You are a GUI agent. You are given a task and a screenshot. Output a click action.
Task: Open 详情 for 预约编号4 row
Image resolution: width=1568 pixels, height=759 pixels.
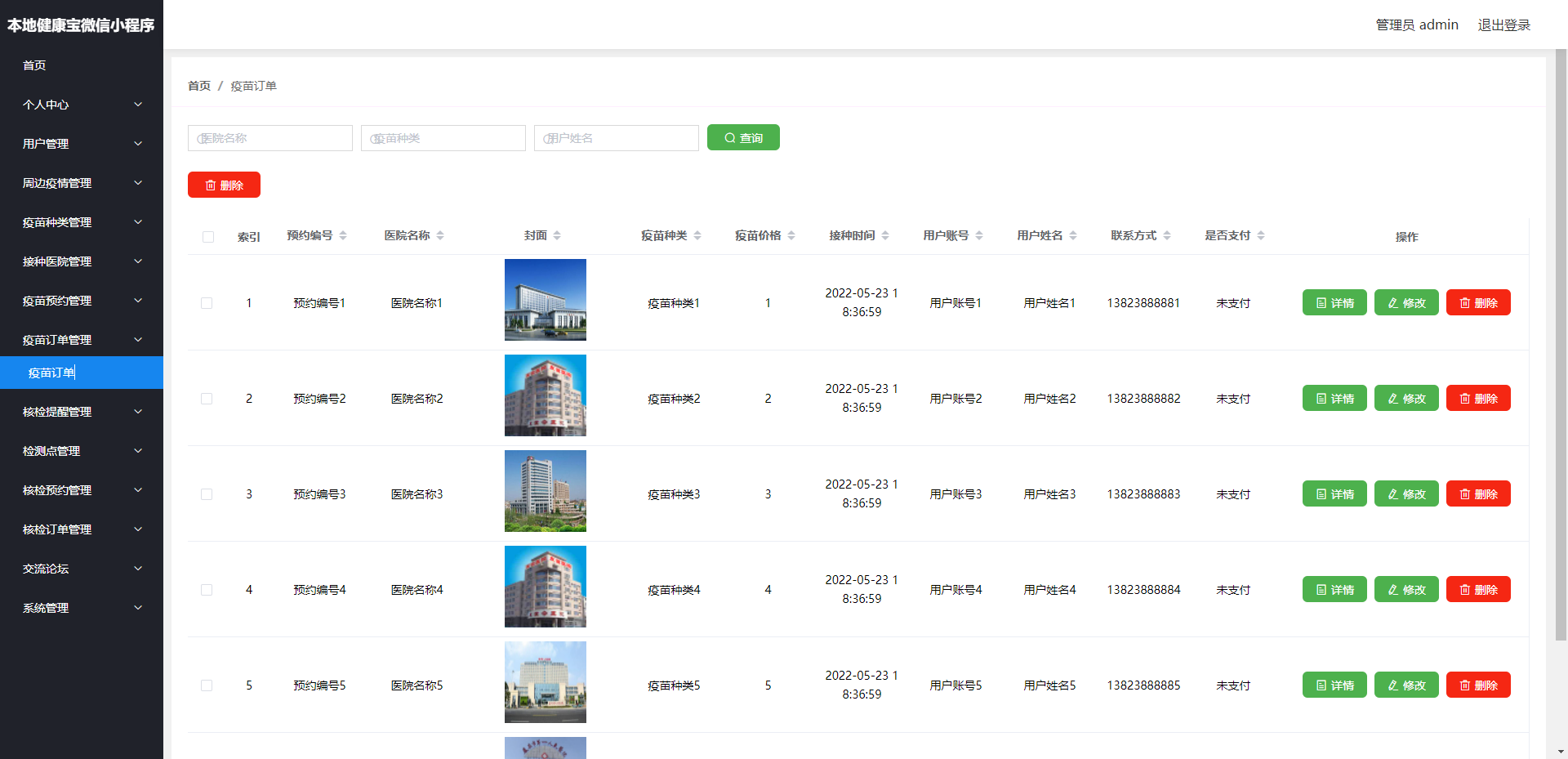tap(1334, 589)
